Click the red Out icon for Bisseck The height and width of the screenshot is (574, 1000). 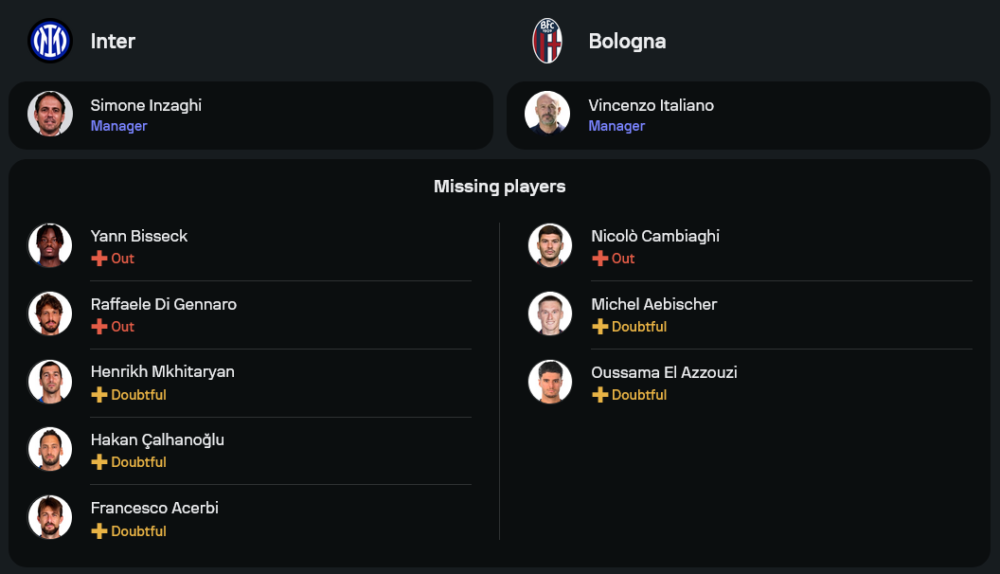(x=99, y=259)
